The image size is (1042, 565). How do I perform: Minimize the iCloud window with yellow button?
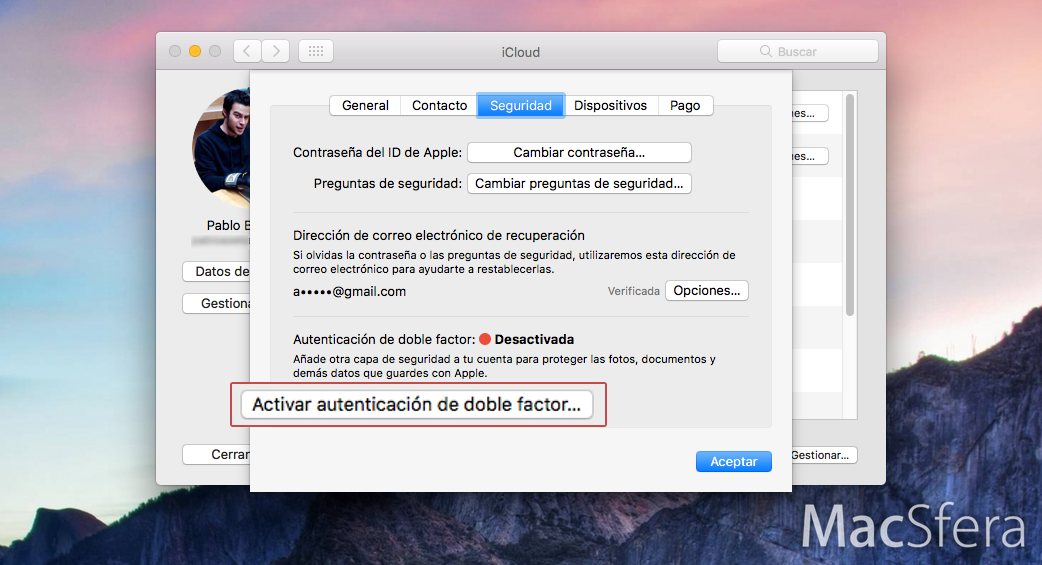coord(195,51)
